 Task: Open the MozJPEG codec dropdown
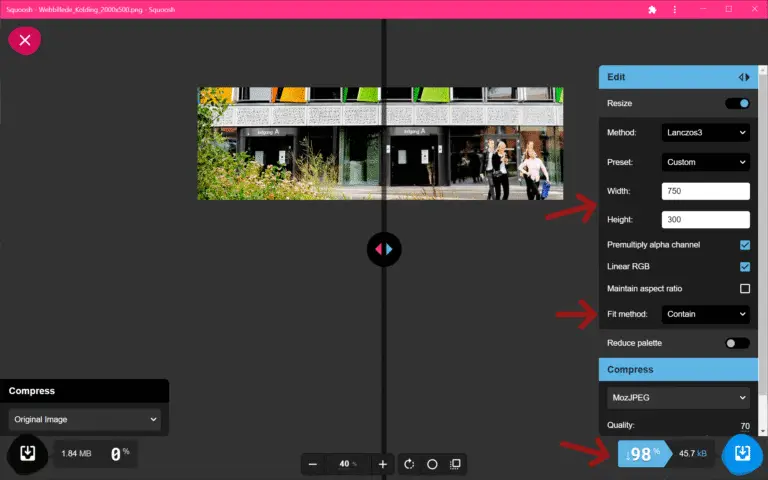(678, 398)
